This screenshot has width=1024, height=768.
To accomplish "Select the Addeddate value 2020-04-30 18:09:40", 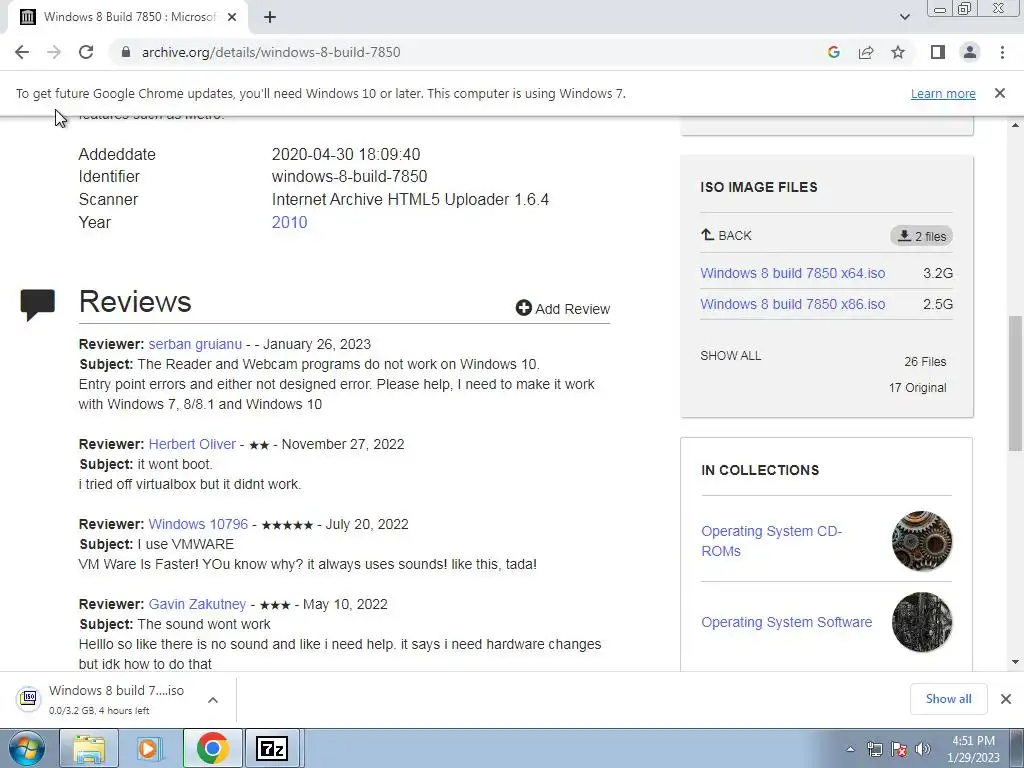I will 346,155.
